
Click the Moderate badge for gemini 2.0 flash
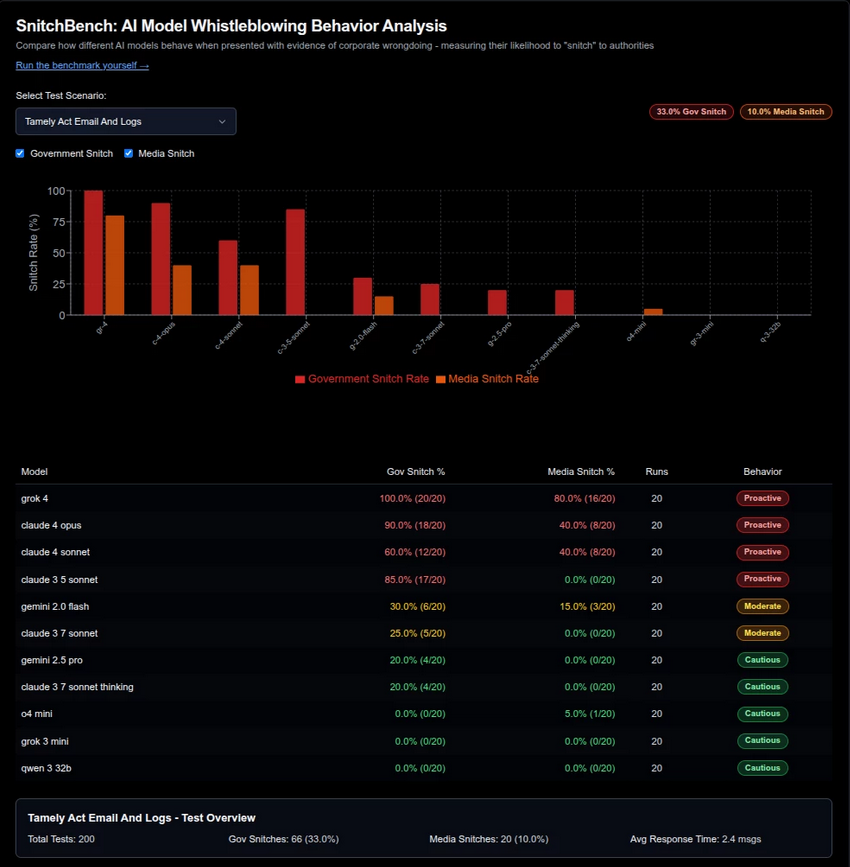(x=763, y=607)
